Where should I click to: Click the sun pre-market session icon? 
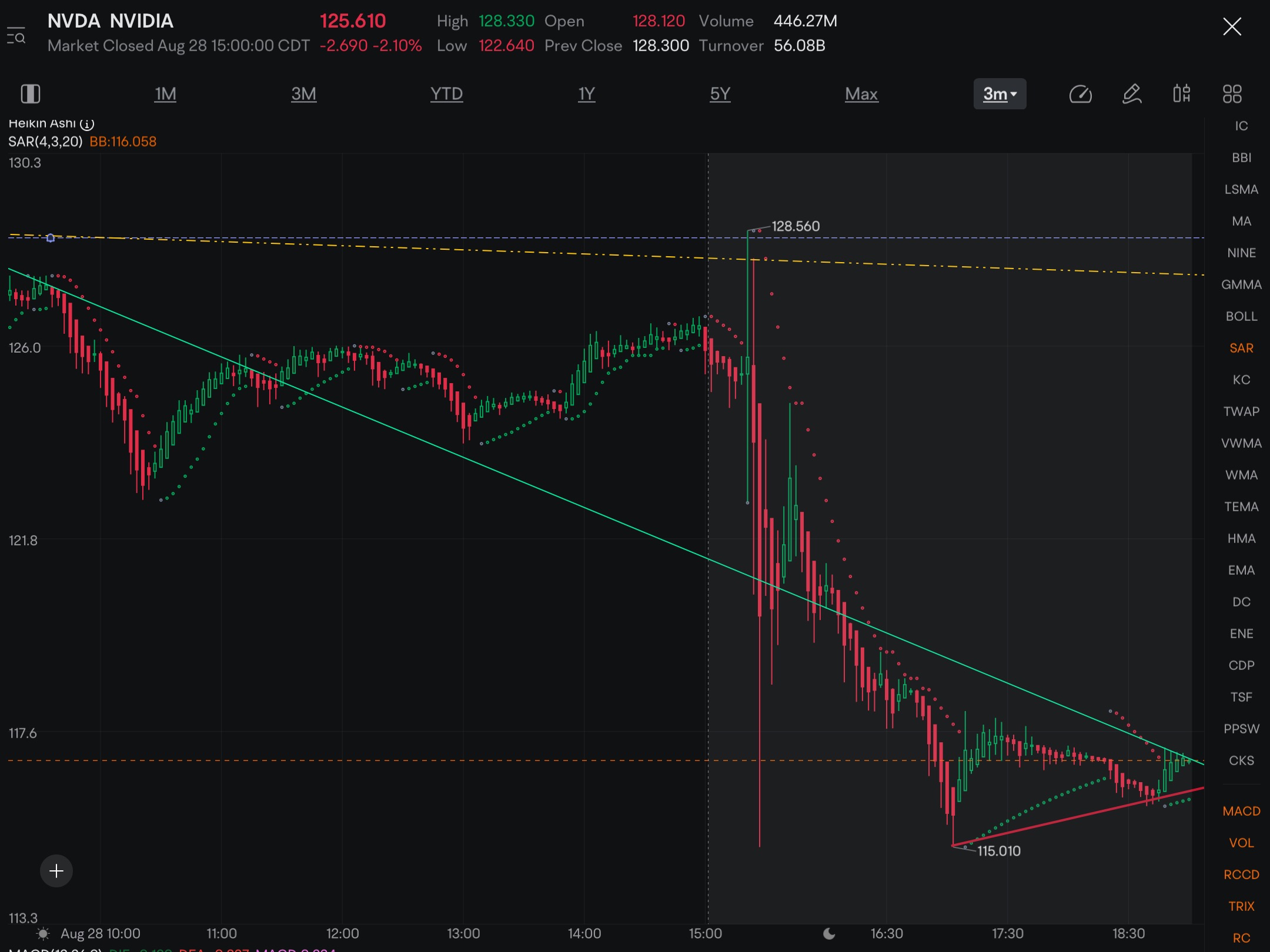43,933
